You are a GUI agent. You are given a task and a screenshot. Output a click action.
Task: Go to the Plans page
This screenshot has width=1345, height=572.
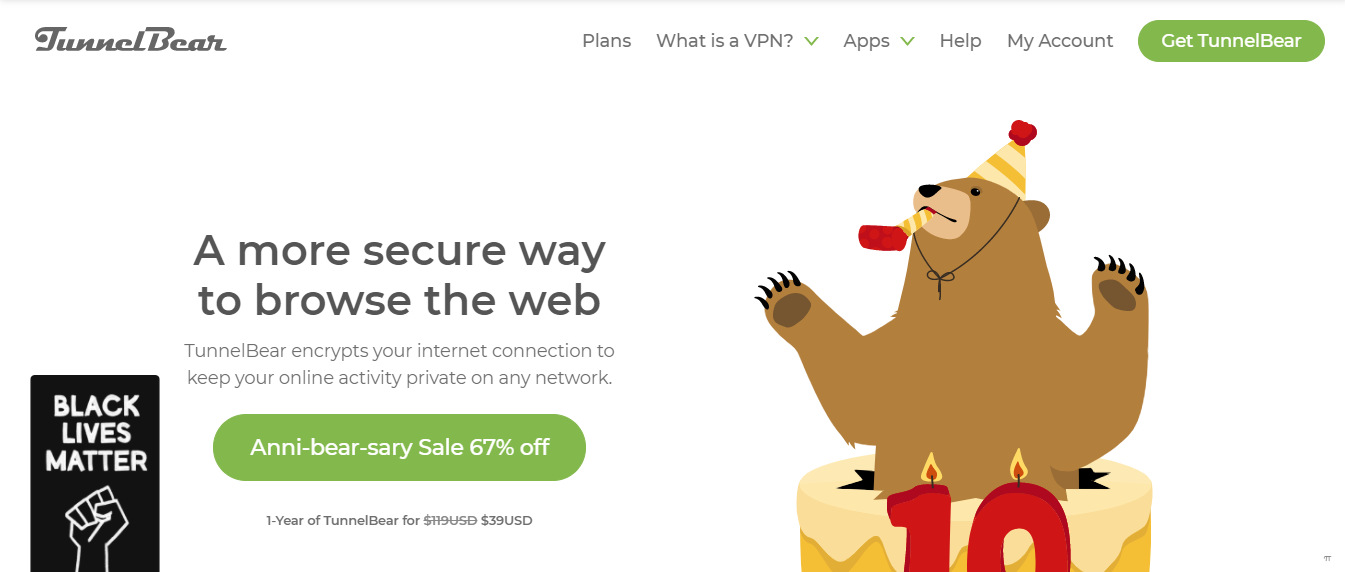[x=607, y=41]
